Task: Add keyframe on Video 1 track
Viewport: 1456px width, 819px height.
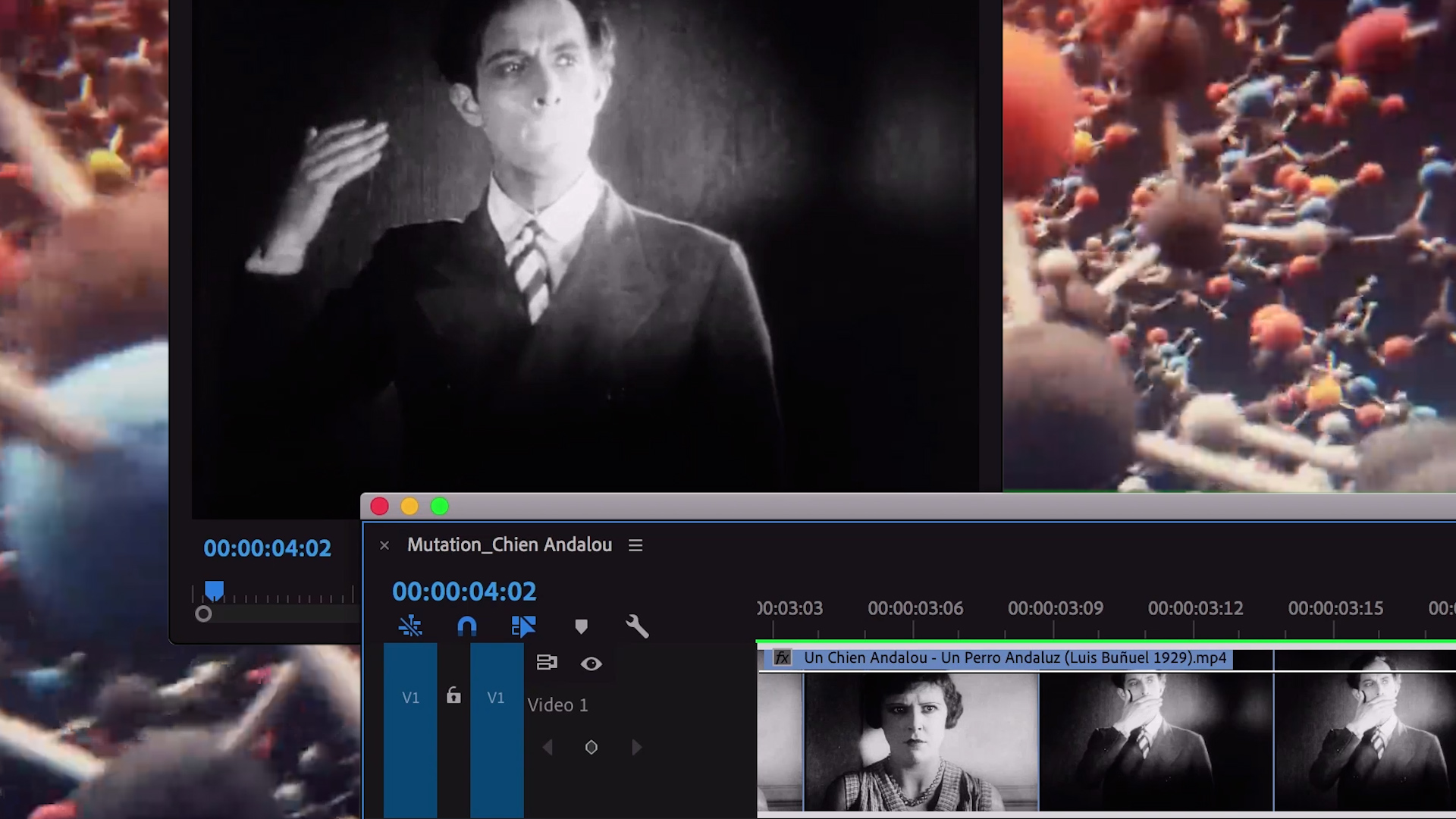Action: [591, 748]
